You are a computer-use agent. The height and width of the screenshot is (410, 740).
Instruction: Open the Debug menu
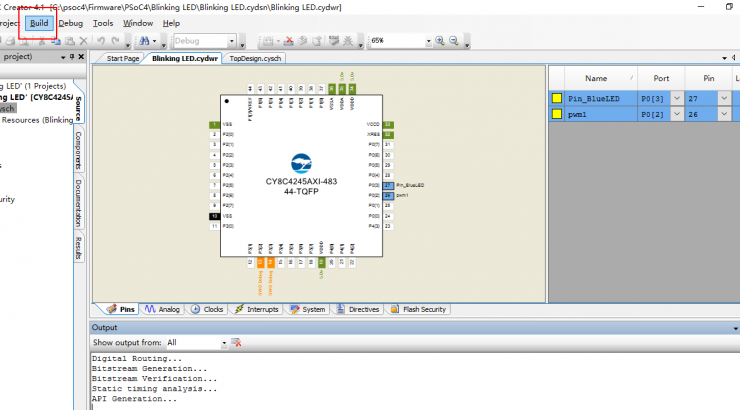point(71,22)
